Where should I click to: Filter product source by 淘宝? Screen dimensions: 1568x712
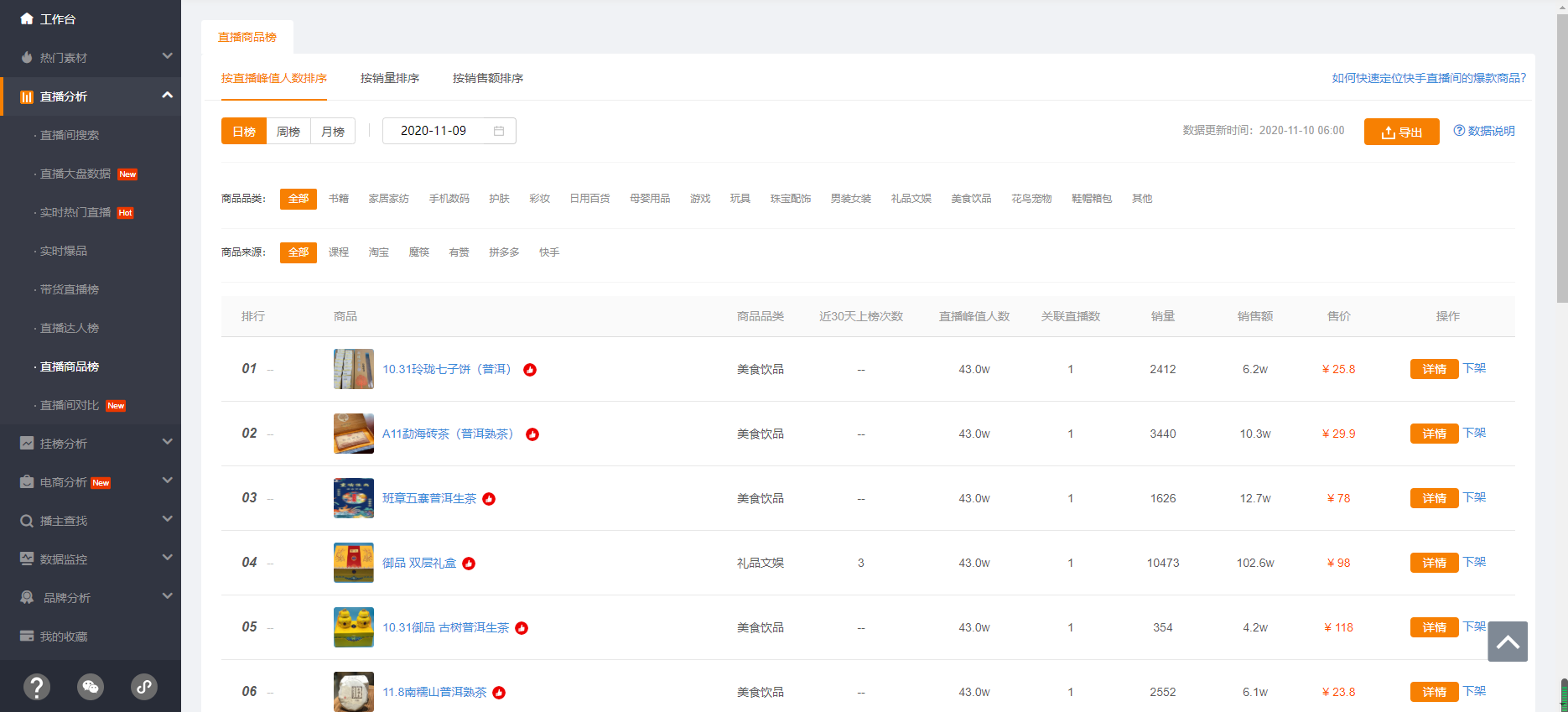(379, 252)
